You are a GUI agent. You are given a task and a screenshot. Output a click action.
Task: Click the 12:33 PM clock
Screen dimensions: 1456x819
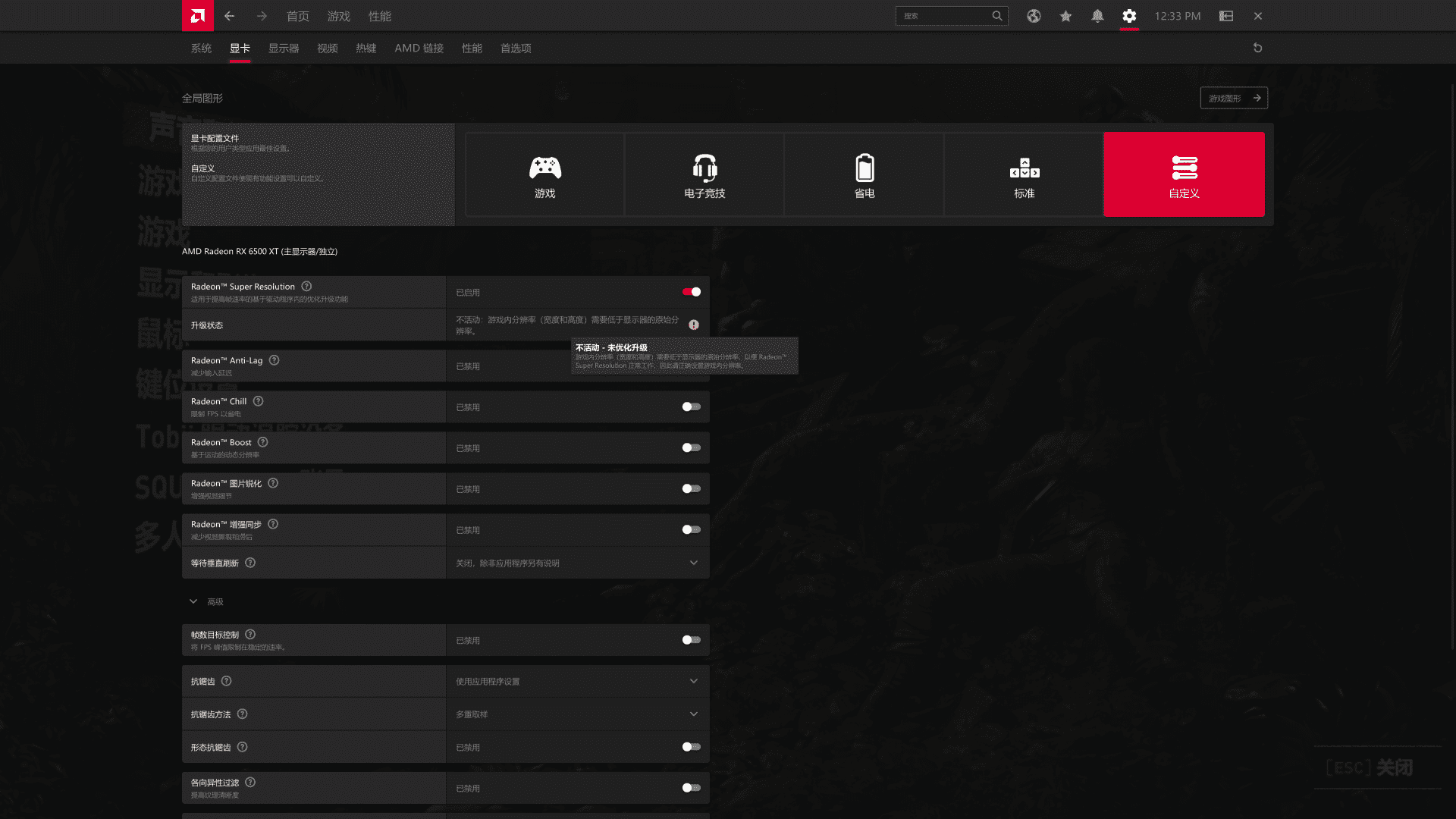[1178, 16]
